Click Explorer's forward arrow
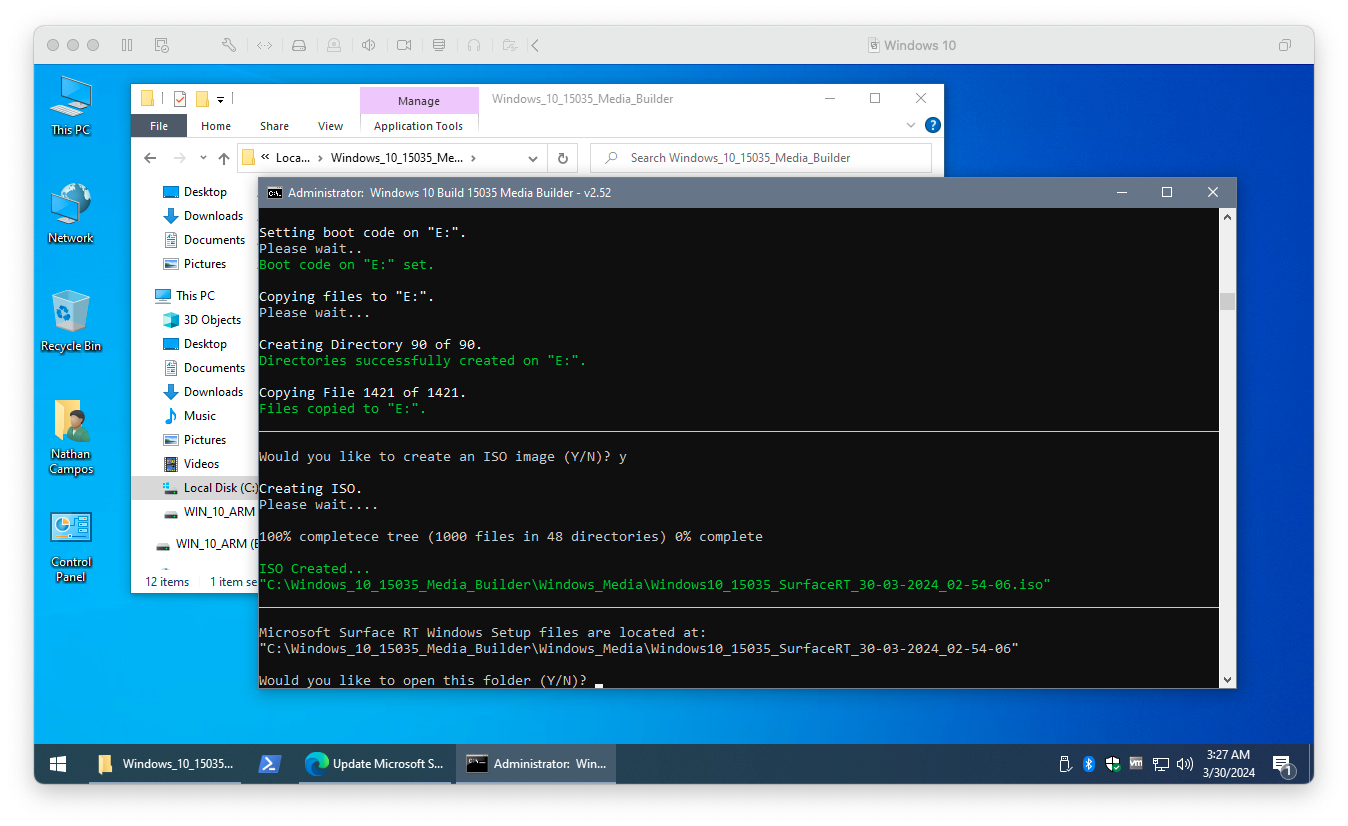This screenshot has width=1348, height=826. 179,158
